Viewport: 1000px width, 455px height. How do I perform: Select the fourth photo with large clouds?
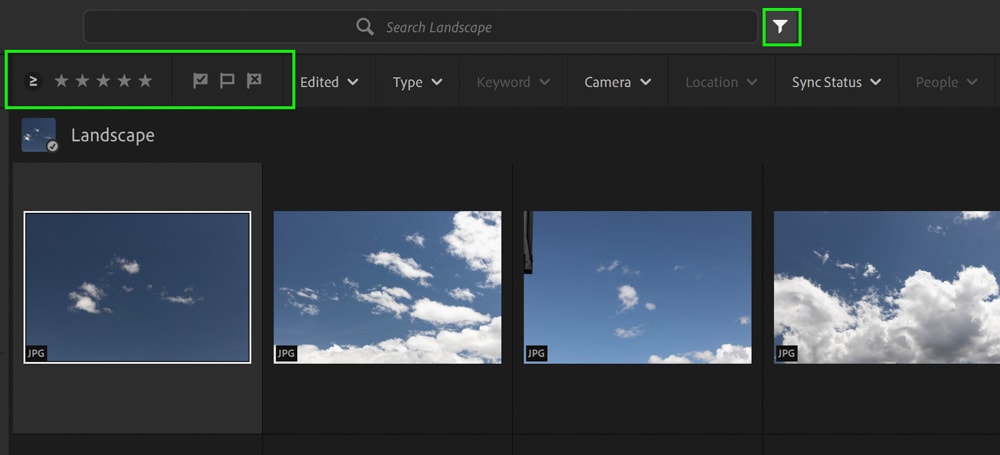(886, 287)
